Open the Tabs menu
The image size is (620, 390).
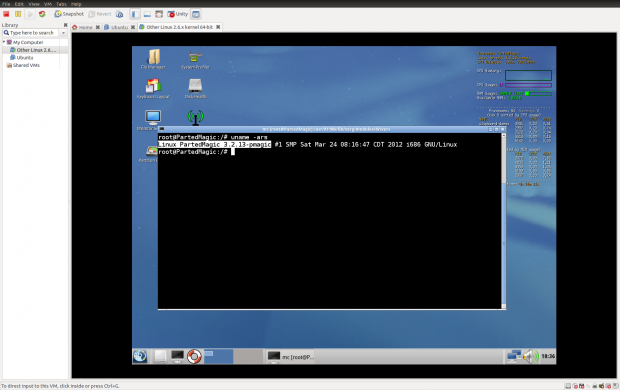pos(61,4)
